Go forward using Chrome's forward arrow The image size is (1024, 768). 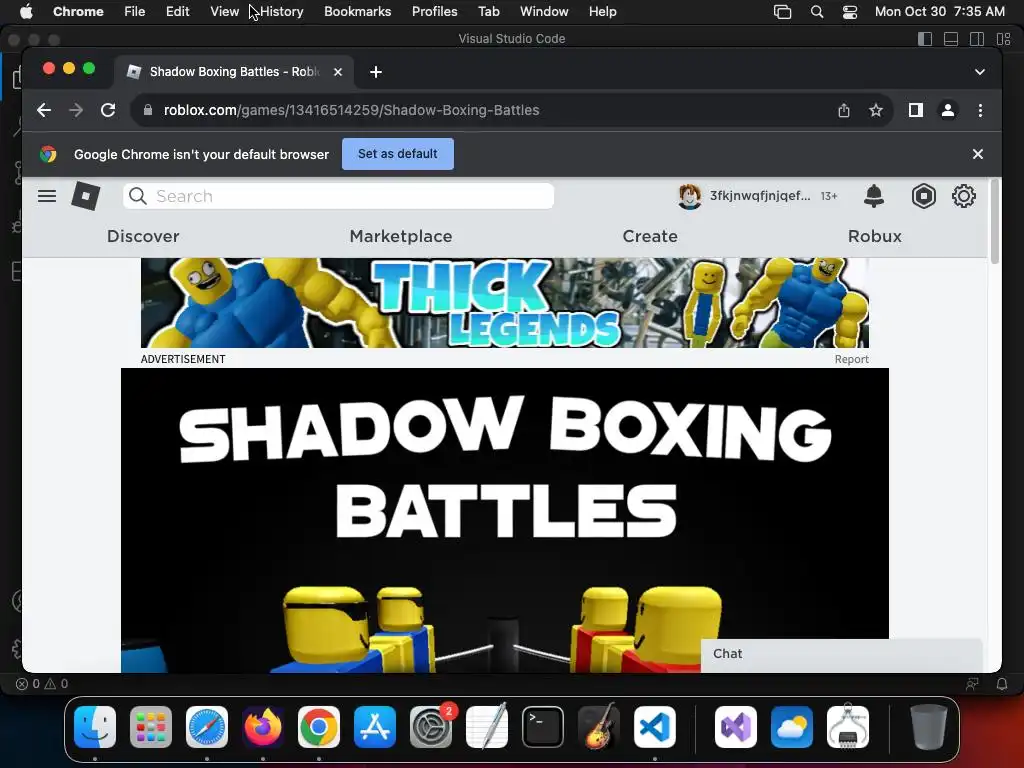pyautogui.click(x=76, y=110)
